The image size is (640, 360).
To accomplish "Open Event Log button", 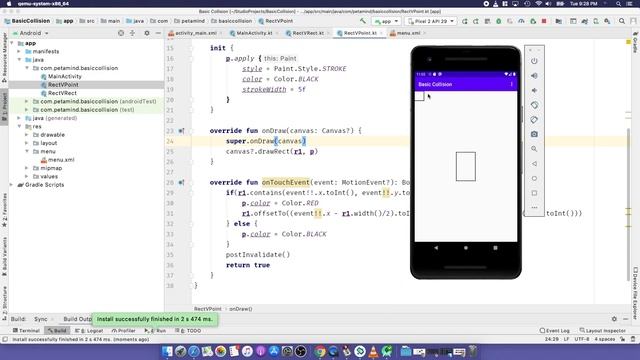I will pos(554,331).
